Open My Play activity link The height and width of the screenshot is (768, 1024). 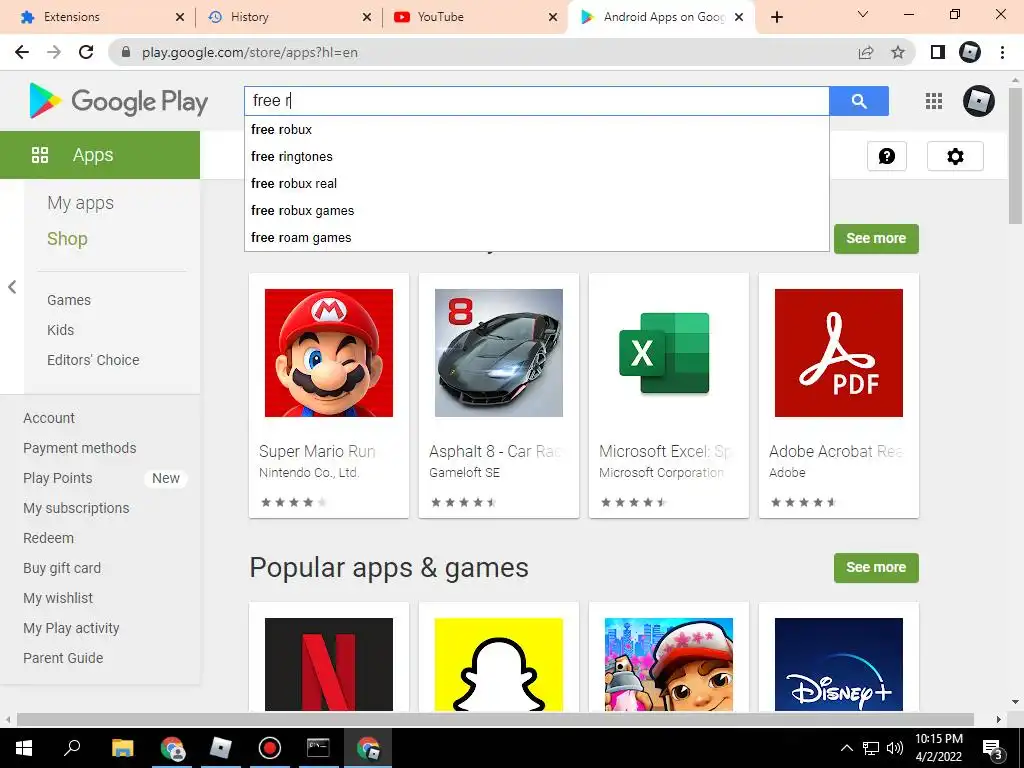coord(71,629)
